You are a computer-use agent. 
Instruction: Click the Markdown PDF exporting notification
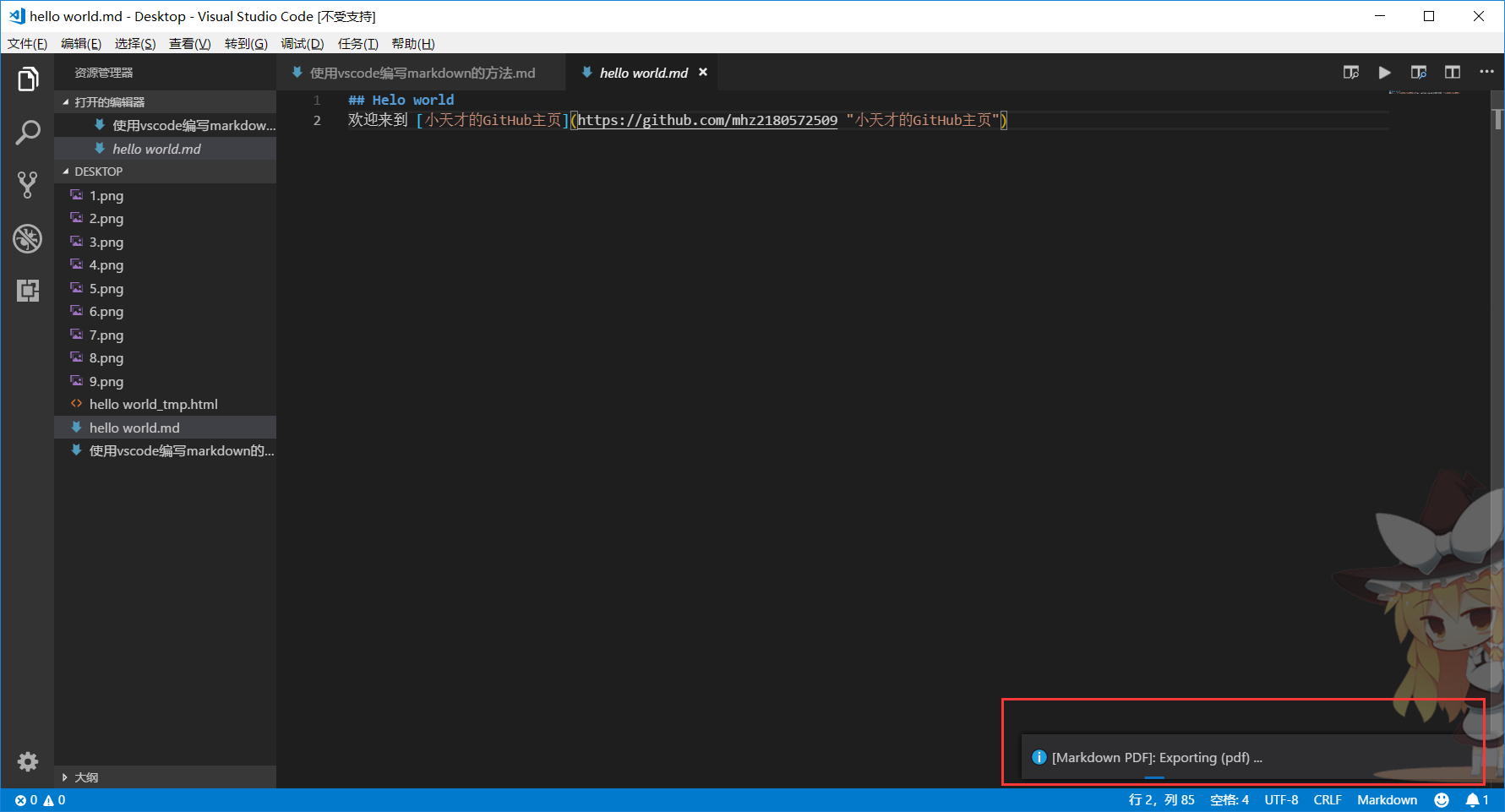[1251, 757]
